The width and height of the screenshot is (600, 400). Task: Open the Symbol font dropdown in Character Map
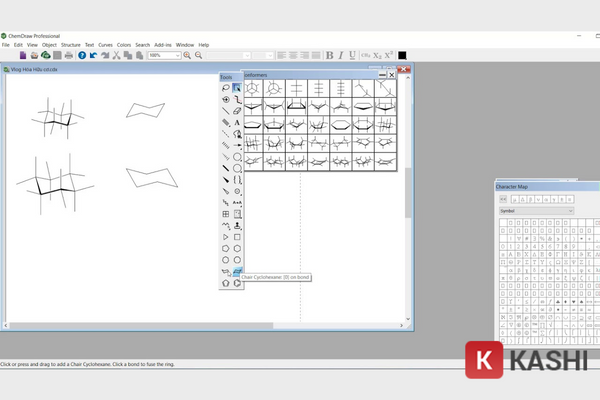click(x=536, y=211)
